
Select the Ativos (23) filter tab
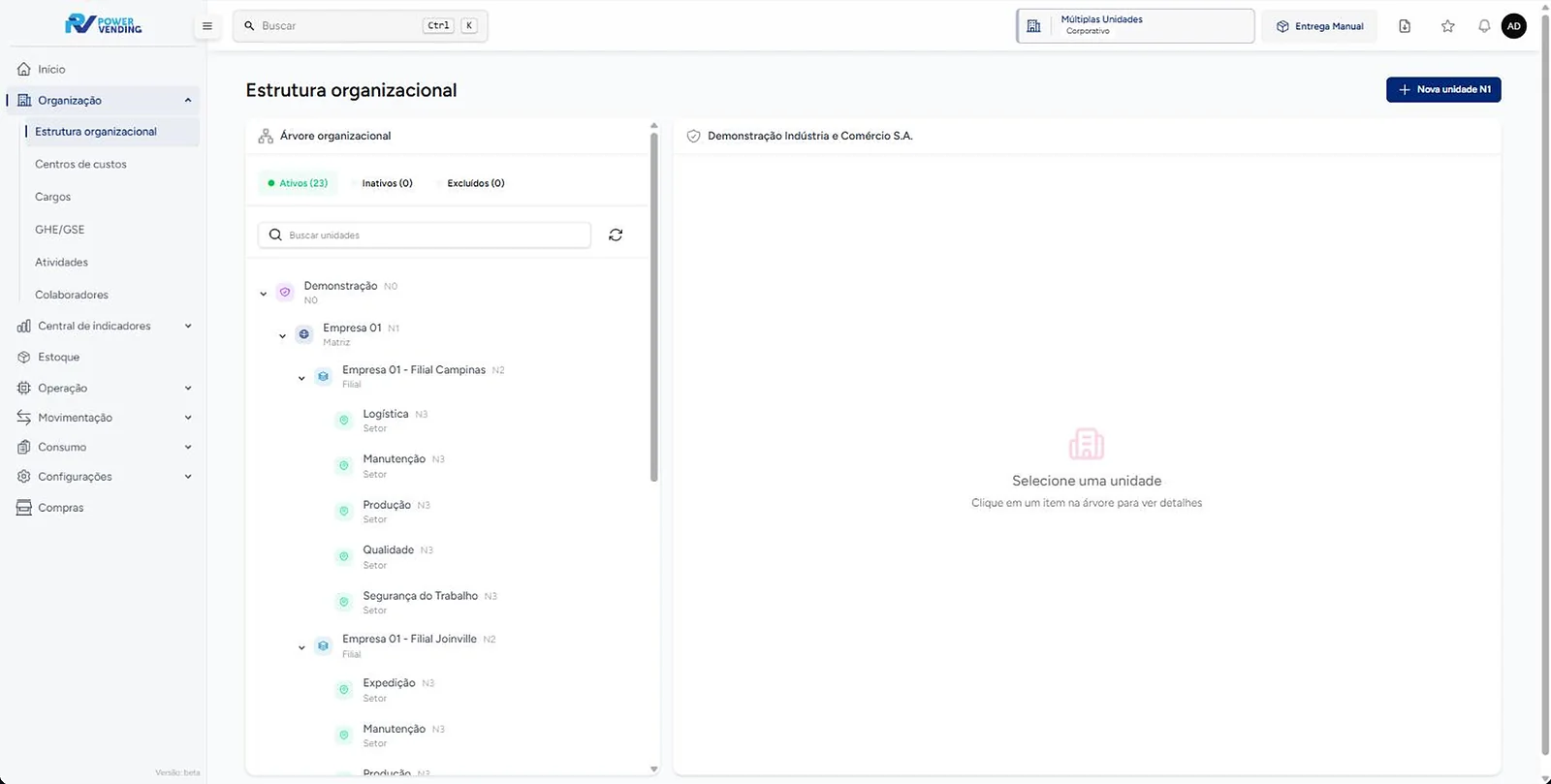point(298,183)
